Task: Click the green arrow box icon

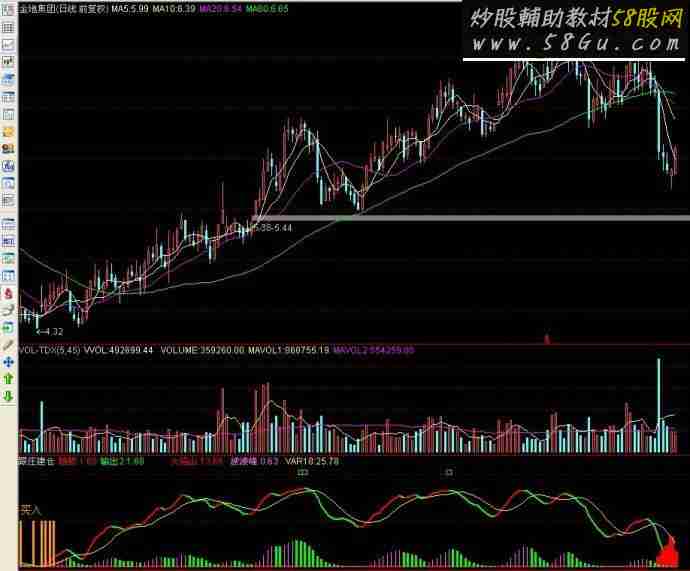Action: tap(8, 328)
